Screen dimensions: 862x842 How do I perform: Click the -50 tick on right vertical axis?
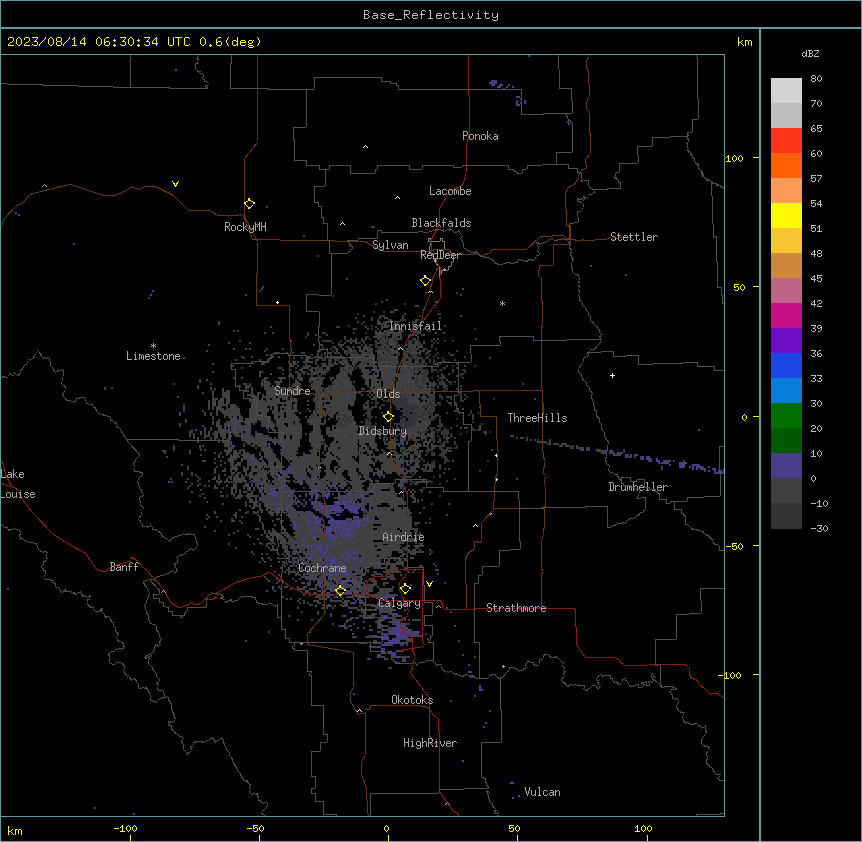pos(734,546)
